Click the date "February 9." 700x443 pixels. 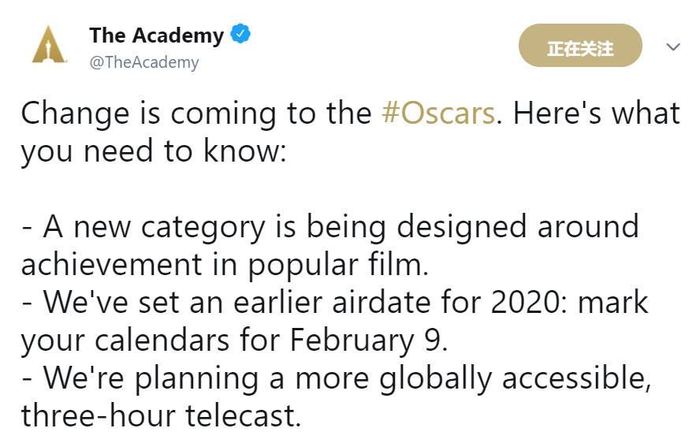point(369,341)
